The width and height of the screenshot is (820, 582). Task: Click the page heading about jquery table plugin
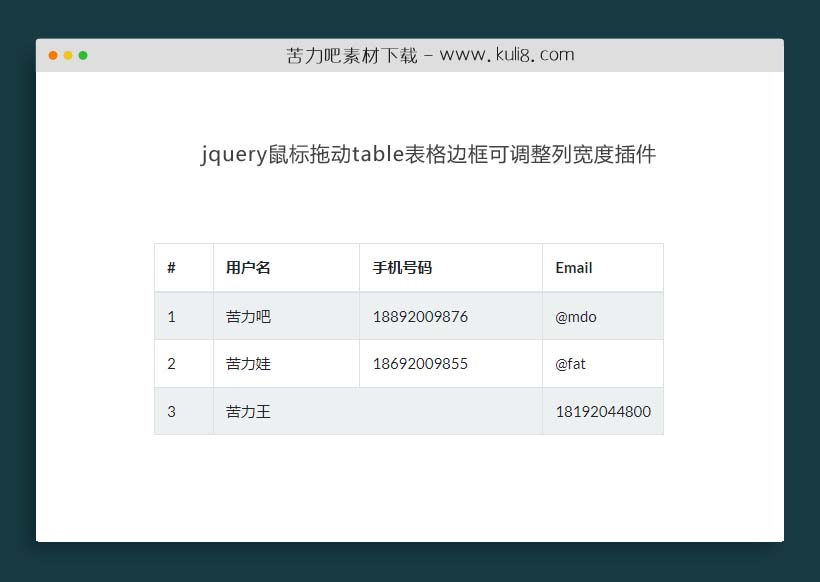tap(430, 155)
